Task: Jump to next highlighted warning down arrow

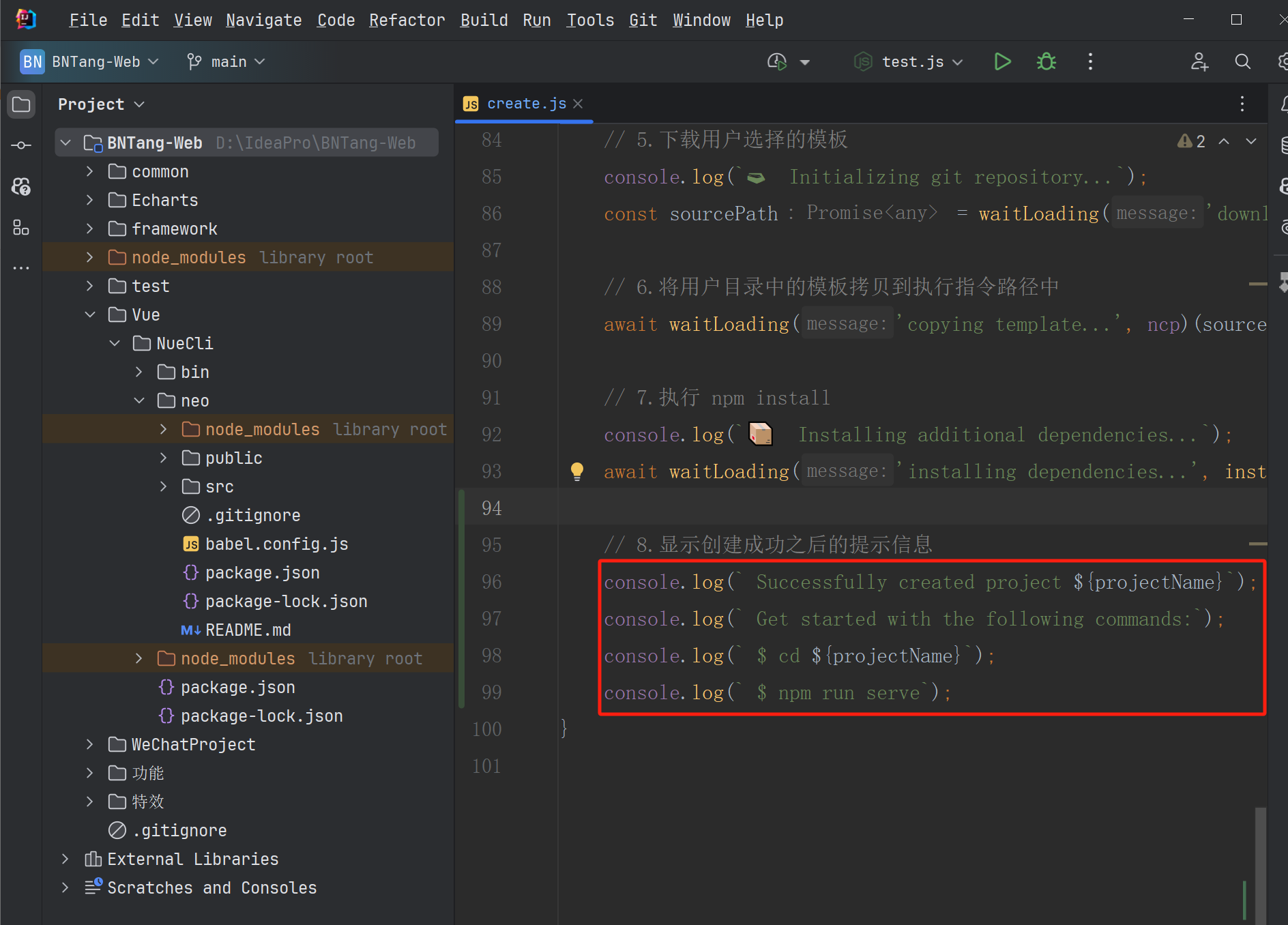Action: [1251, 141]
